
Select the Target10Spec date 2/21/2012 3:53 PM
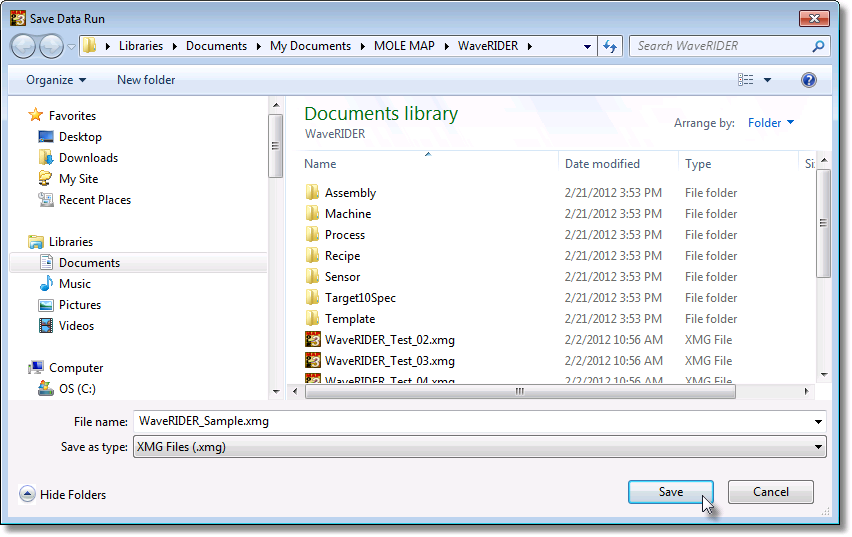[613, 298]
